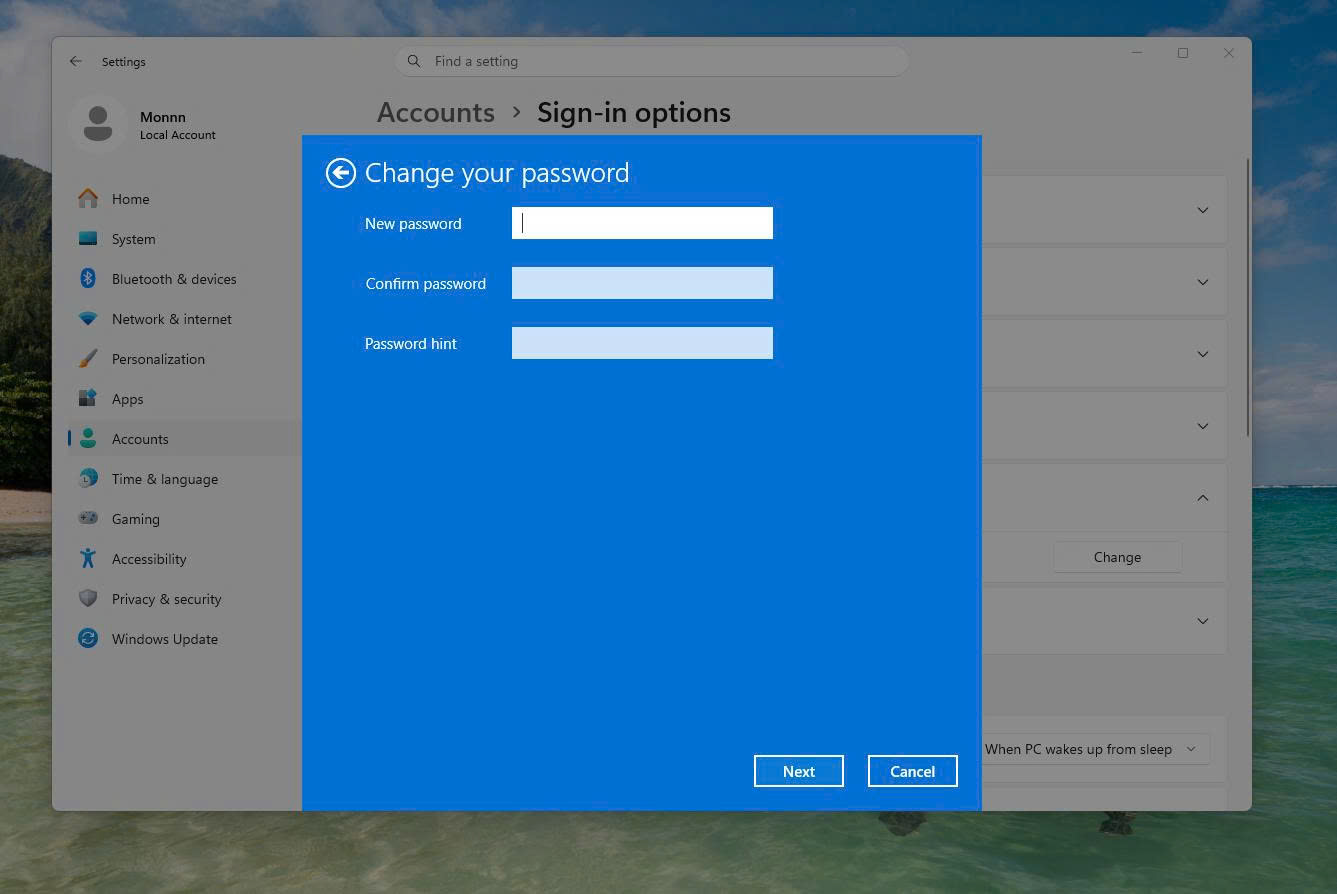Expand the first sign-in option chevron
The image size is (1337, 894).
click(x=1203, y=210)
